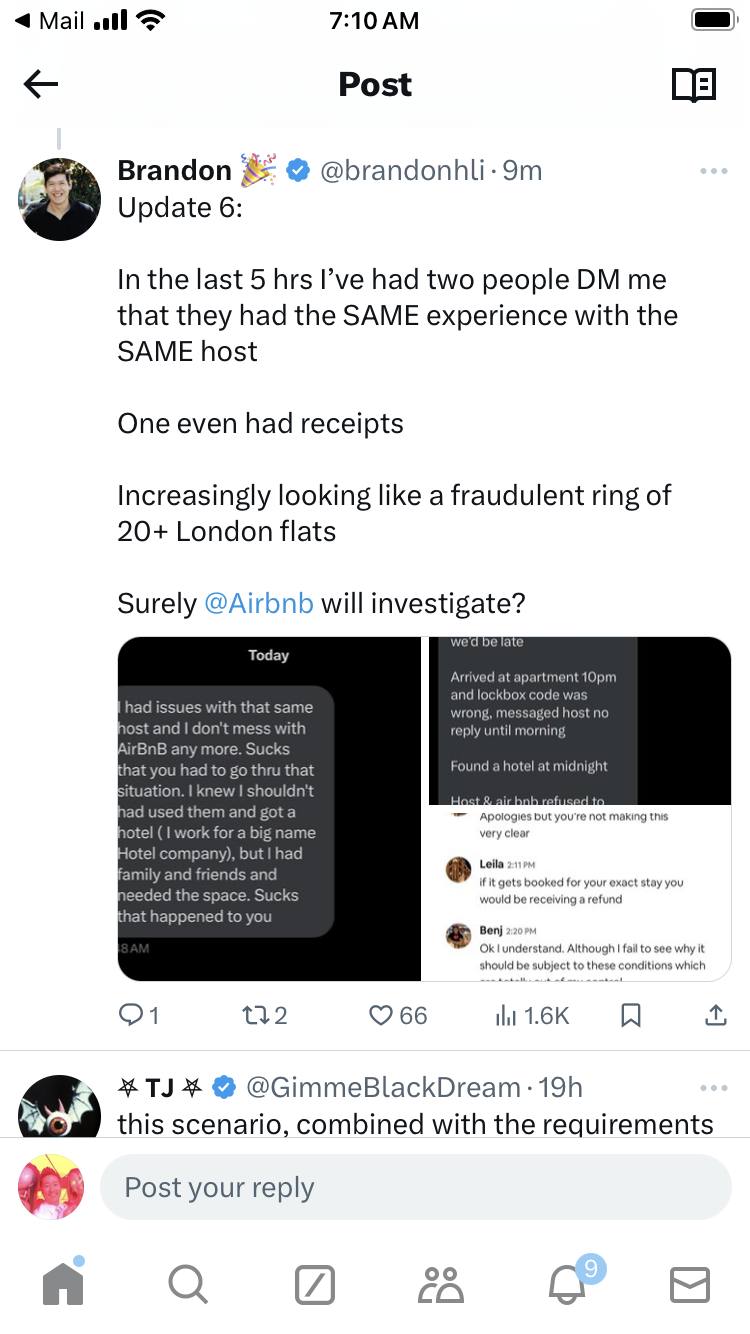Share post via upload arrow icon
The image size is (750, 1334).
(716, 1015)
